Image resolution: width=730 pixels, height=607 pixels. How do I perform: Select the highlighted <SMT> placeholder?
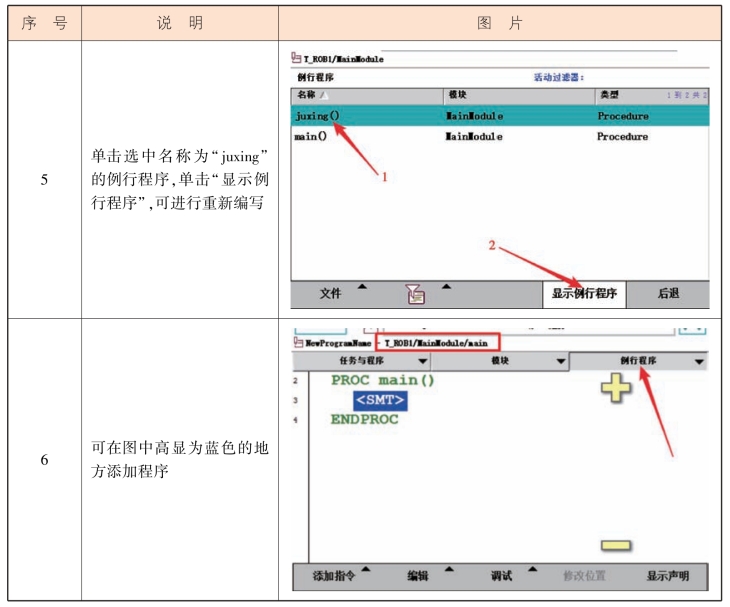pos(380,400)
